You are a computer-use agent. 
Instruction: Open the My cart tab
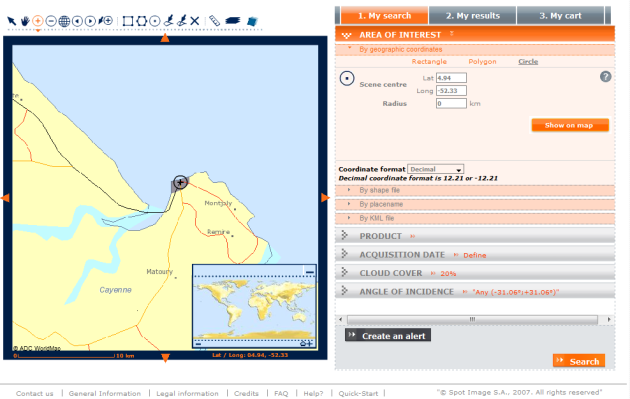[x=560, y=16]
